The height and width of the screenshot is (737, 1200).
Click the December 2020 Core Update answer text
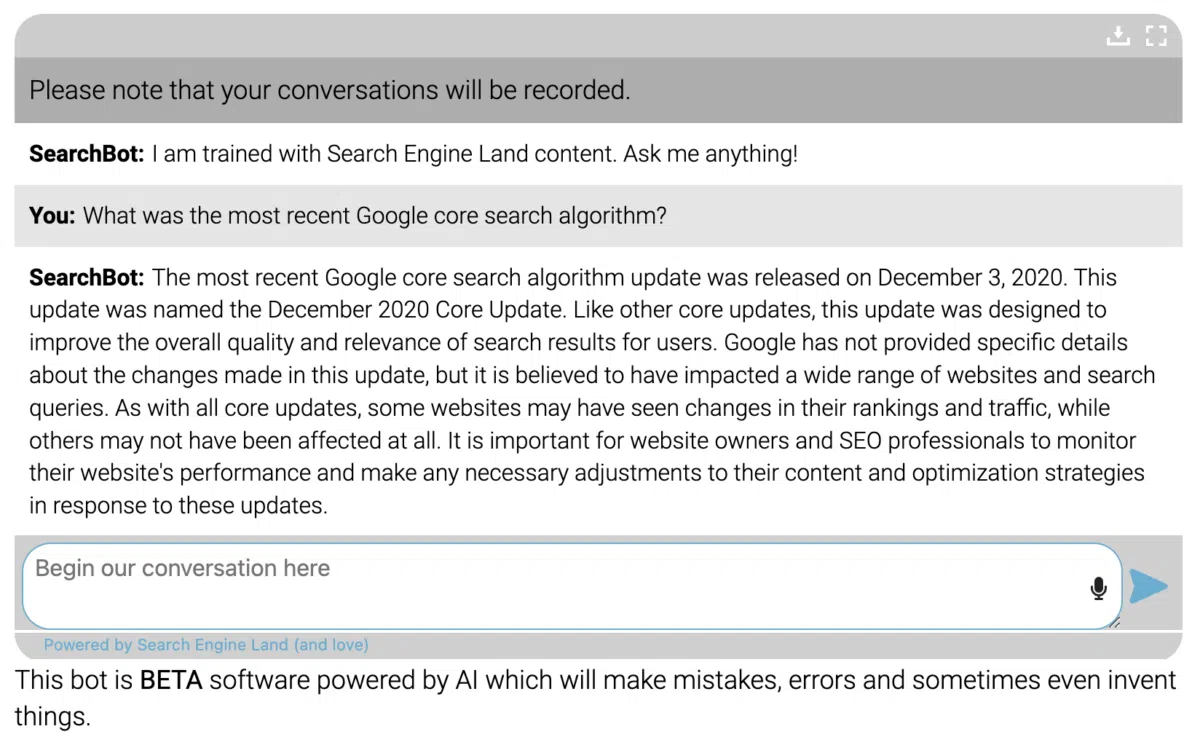pyautogui.click(x=590, y=390)
